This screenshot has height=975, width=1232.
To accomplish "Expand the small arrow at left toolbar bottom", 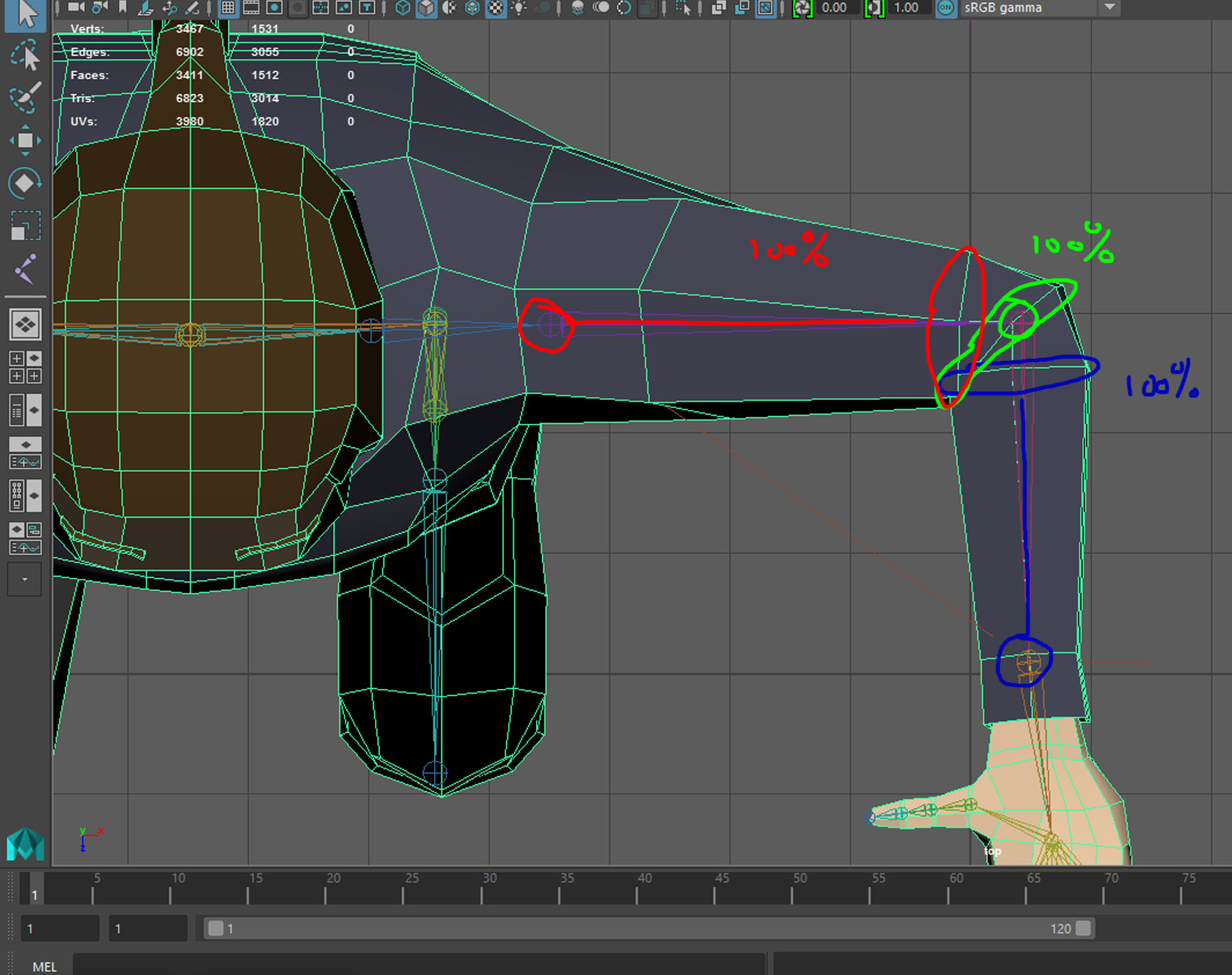I will (x=23, y=578).
